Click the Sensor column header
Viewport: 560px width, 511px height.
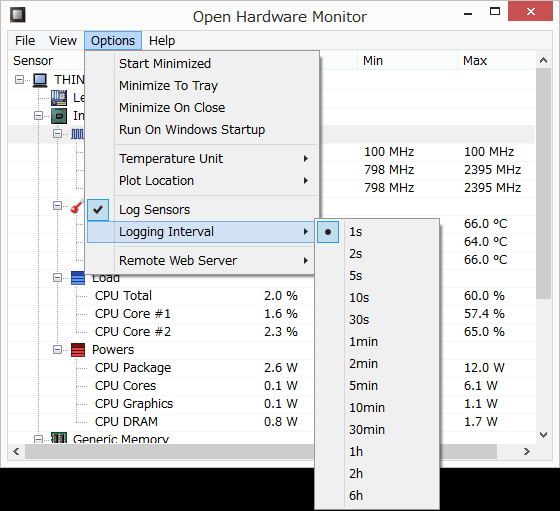[x=46, y=61]
